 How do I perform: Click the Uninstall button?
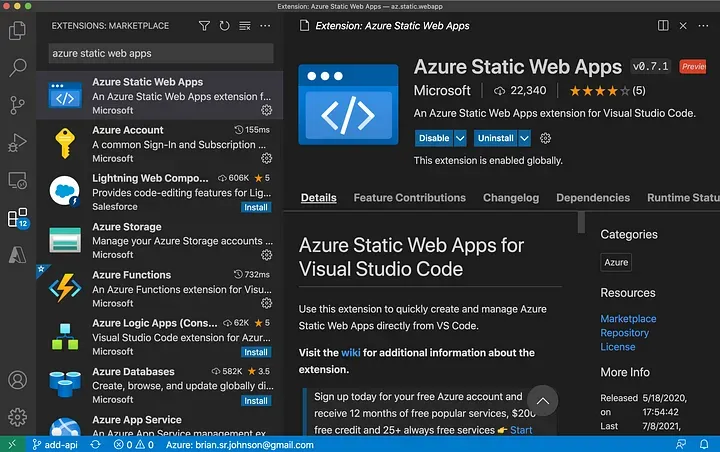pyautogui.click(x=495, y=138)
